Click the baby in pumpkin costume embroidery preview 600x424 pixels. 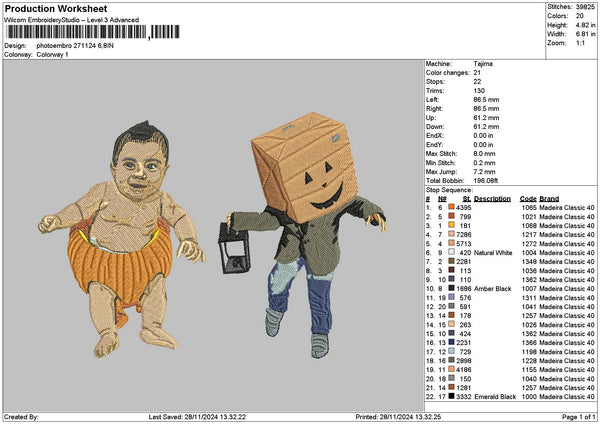click(x=122, y=240)
